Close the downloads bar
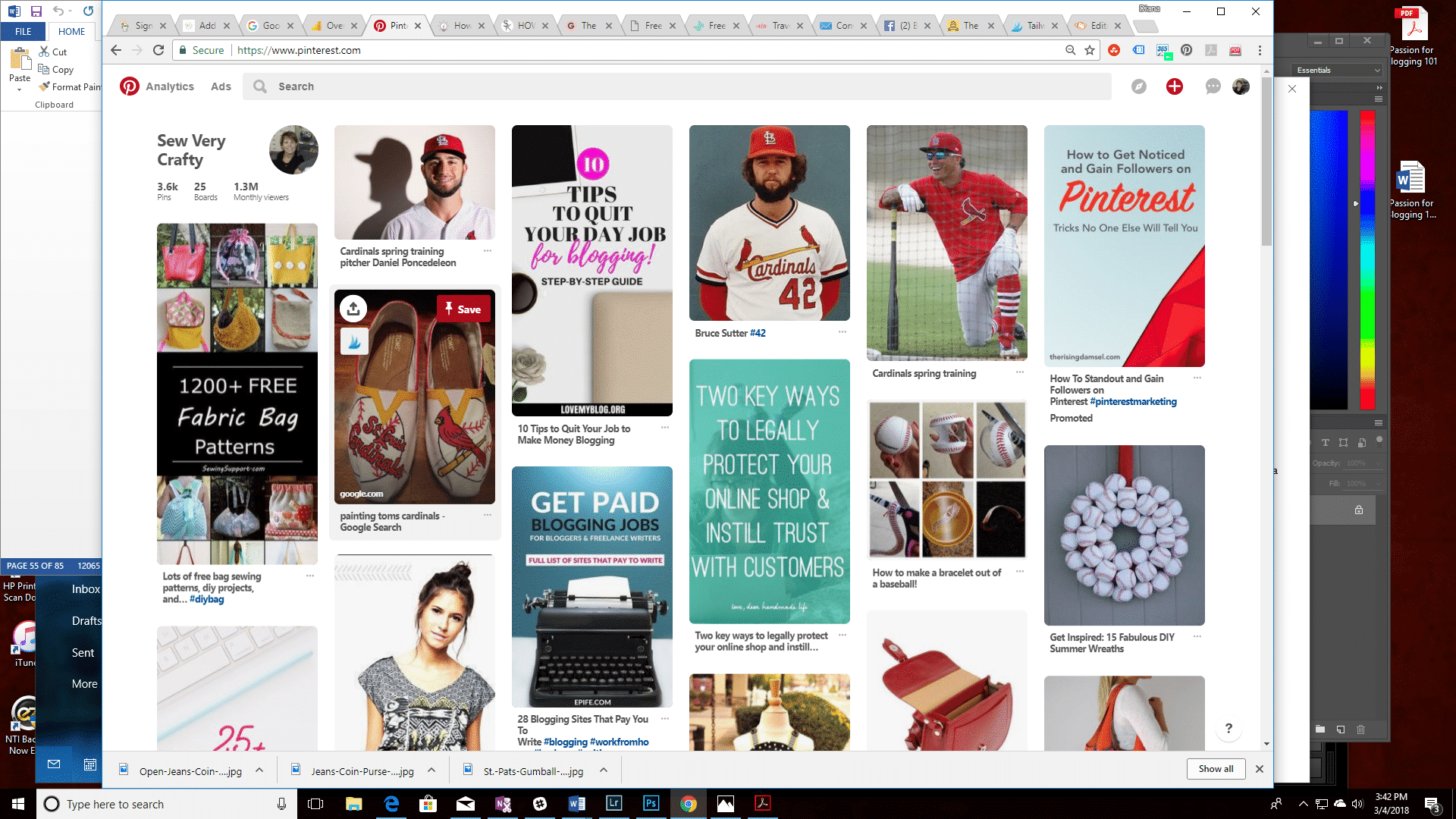 1259,768
